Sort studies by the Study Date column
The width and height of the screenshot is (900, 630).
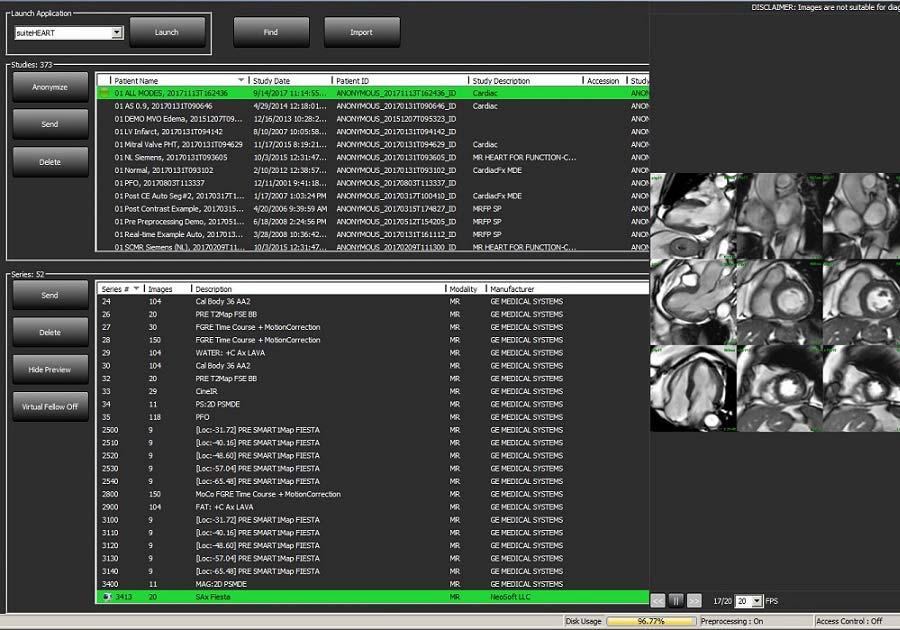[x=290, y=81]
